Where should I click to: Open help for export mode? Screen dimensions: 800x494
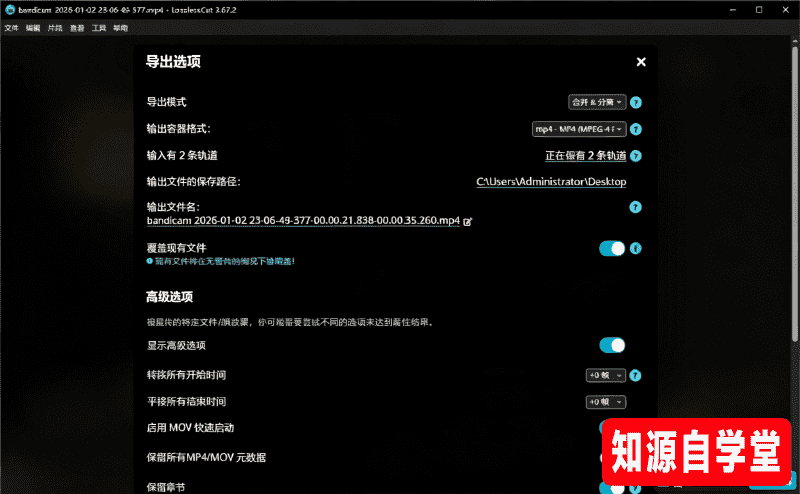(635, 103)
